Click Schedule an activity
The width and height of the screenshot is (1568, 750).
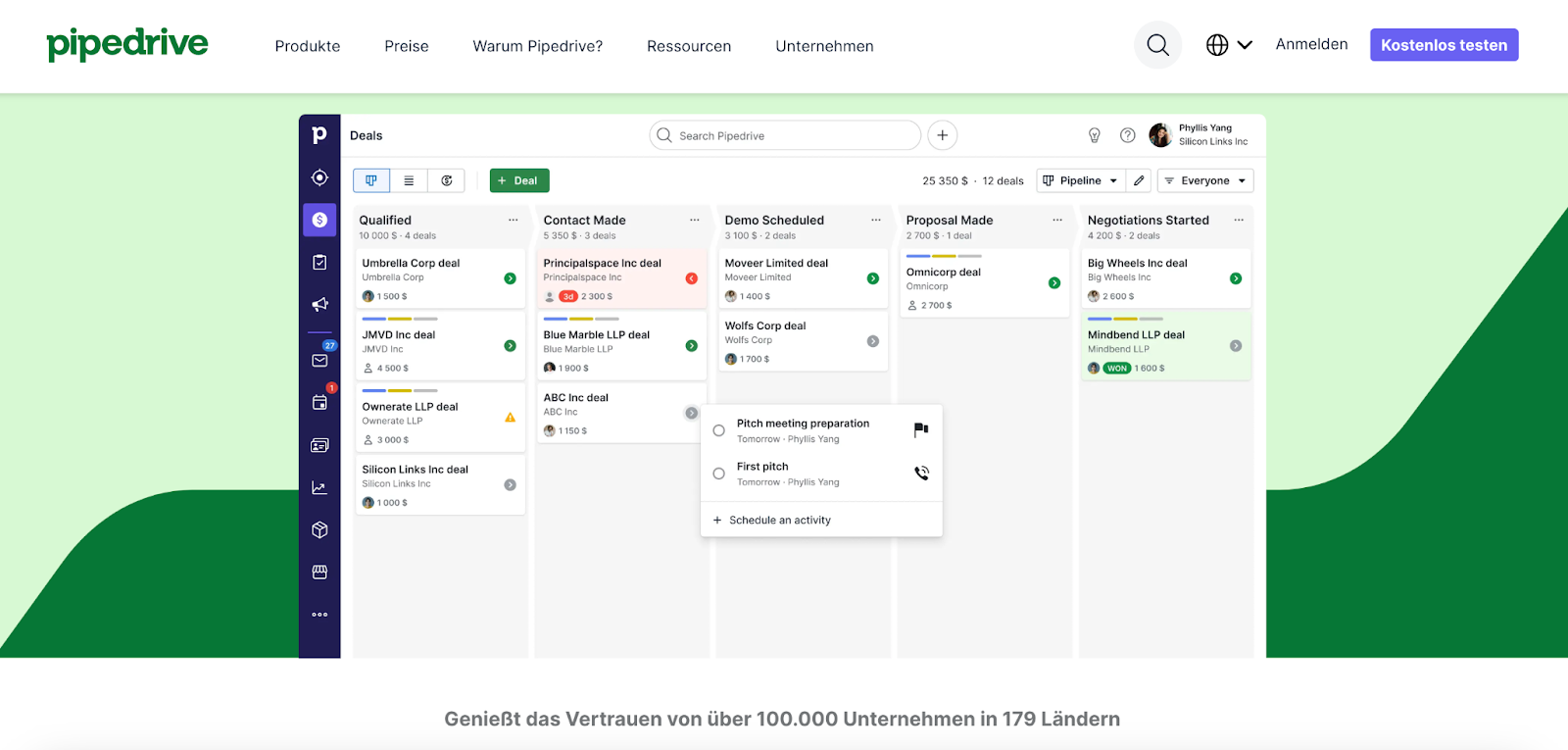[772, 521]
